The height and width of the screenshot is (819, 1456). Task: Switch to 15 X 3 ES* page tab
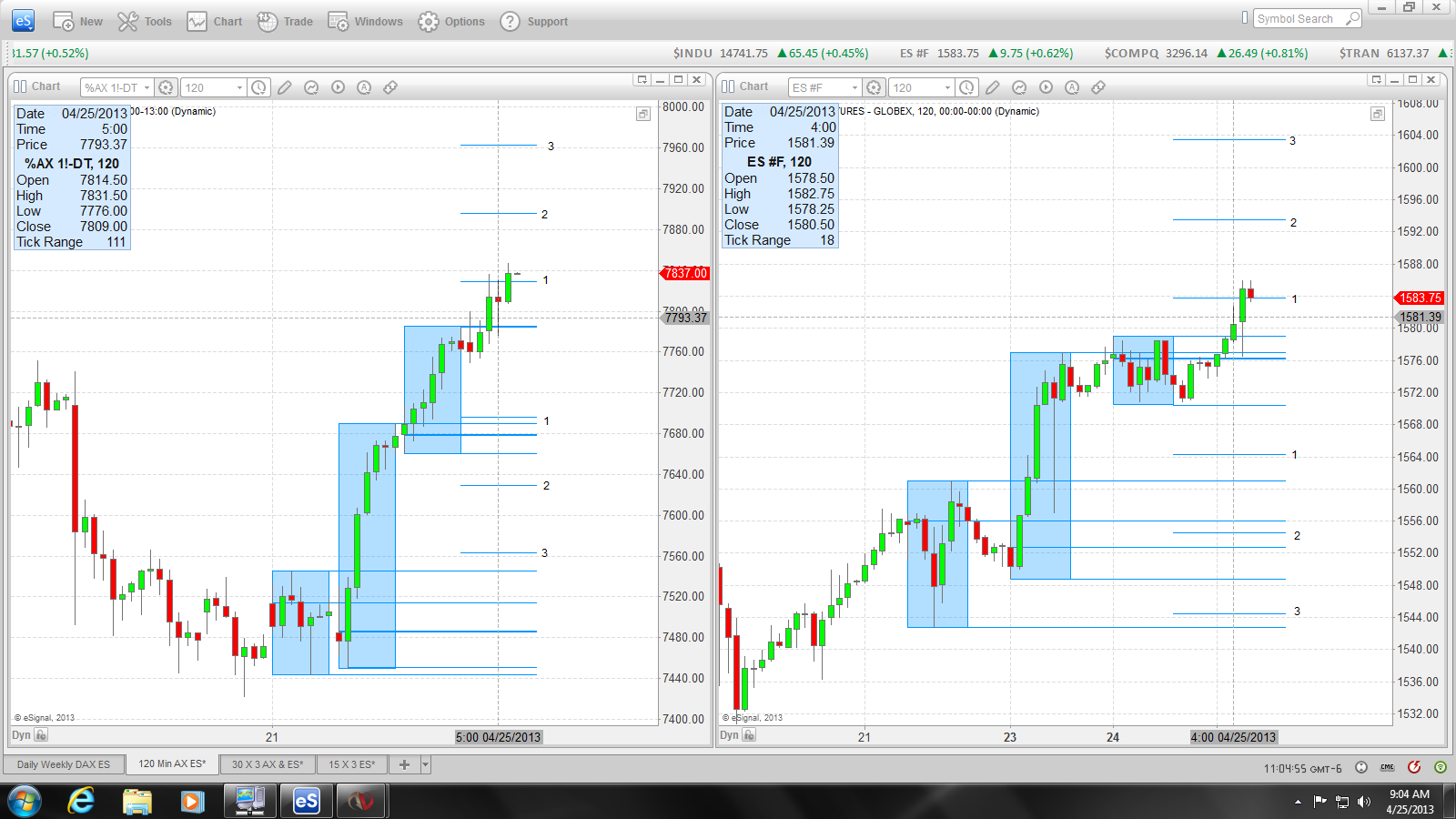(351, 764)
